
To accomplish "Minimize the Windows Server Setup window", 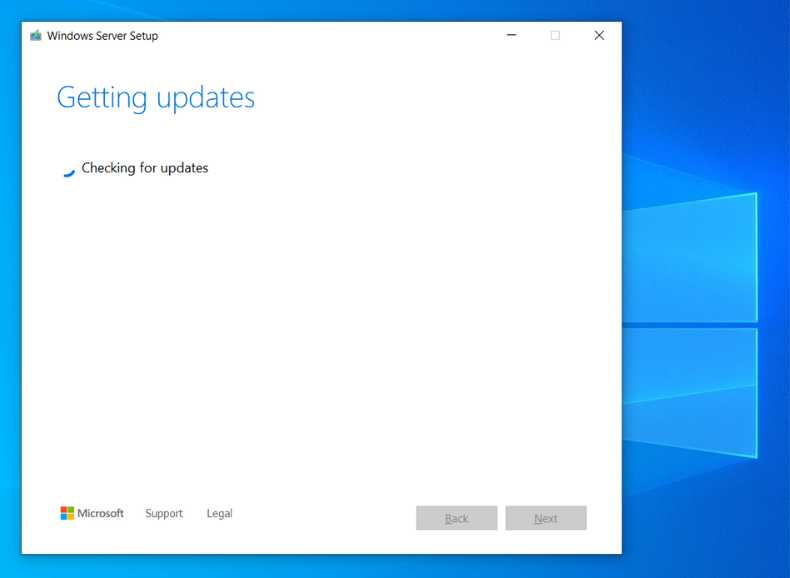I will click(x=511, y=35).
